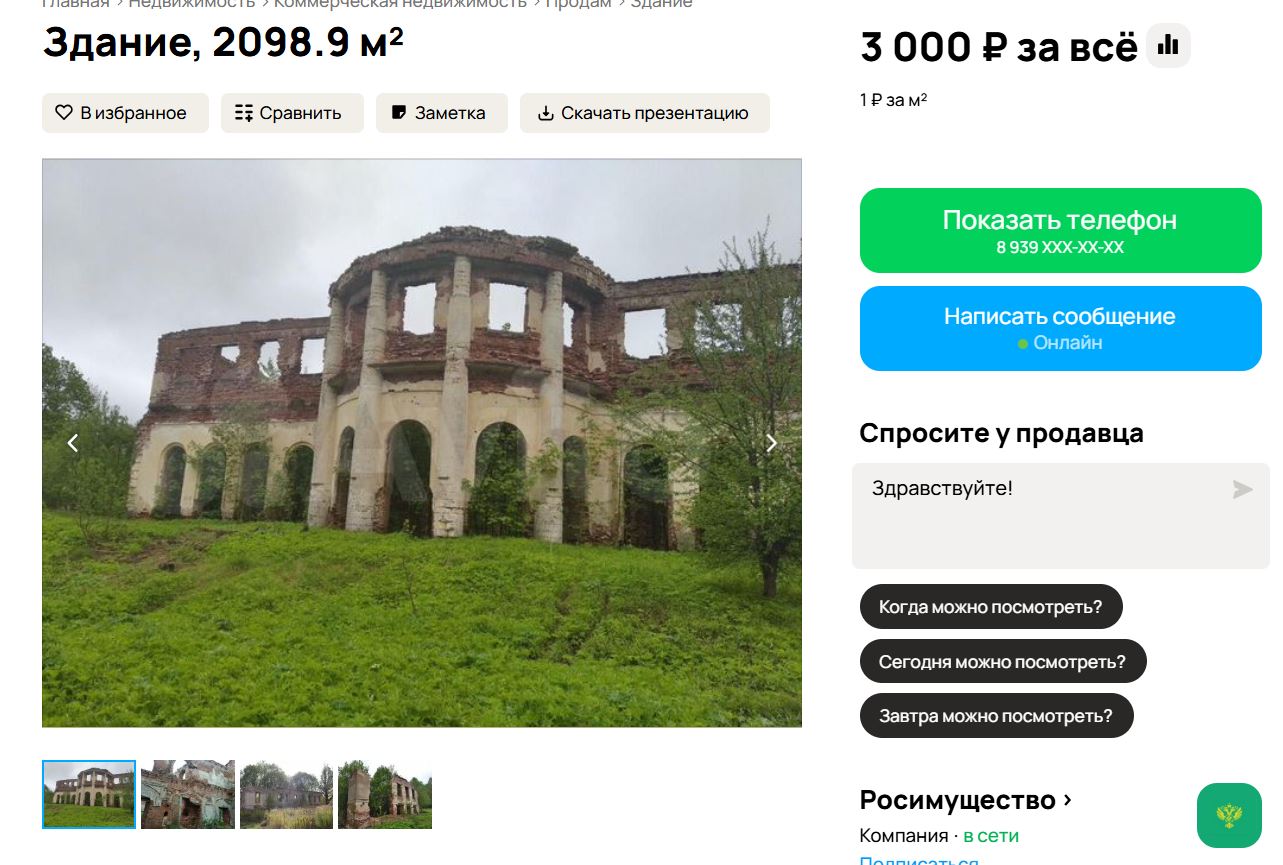Choose 'Завтра можно посмотреть?' quick question
This screenshot has height=865, width=1283.
point(996,716)
